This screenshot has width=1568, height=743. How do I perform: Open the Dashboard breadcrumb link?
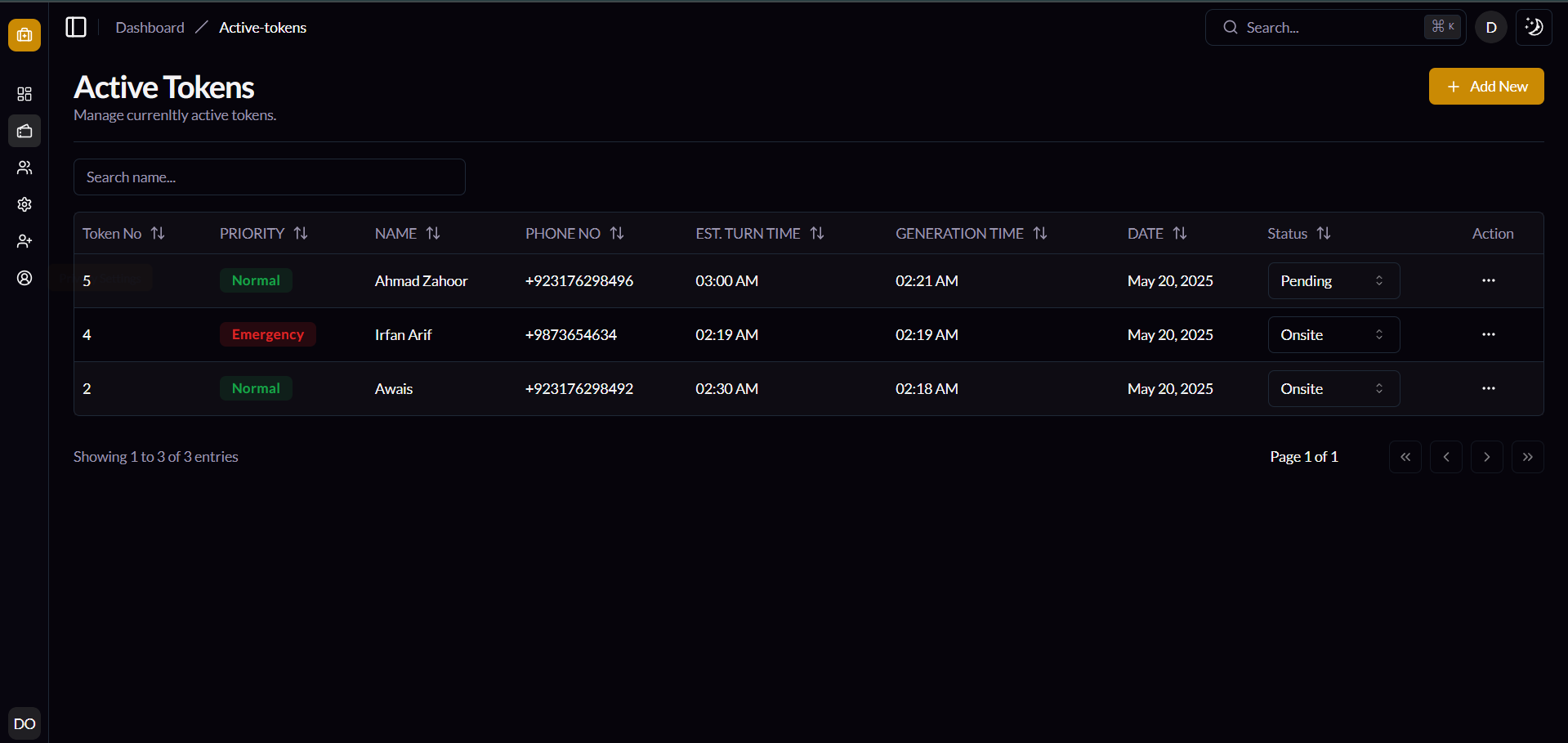click(x=150, y=27)
